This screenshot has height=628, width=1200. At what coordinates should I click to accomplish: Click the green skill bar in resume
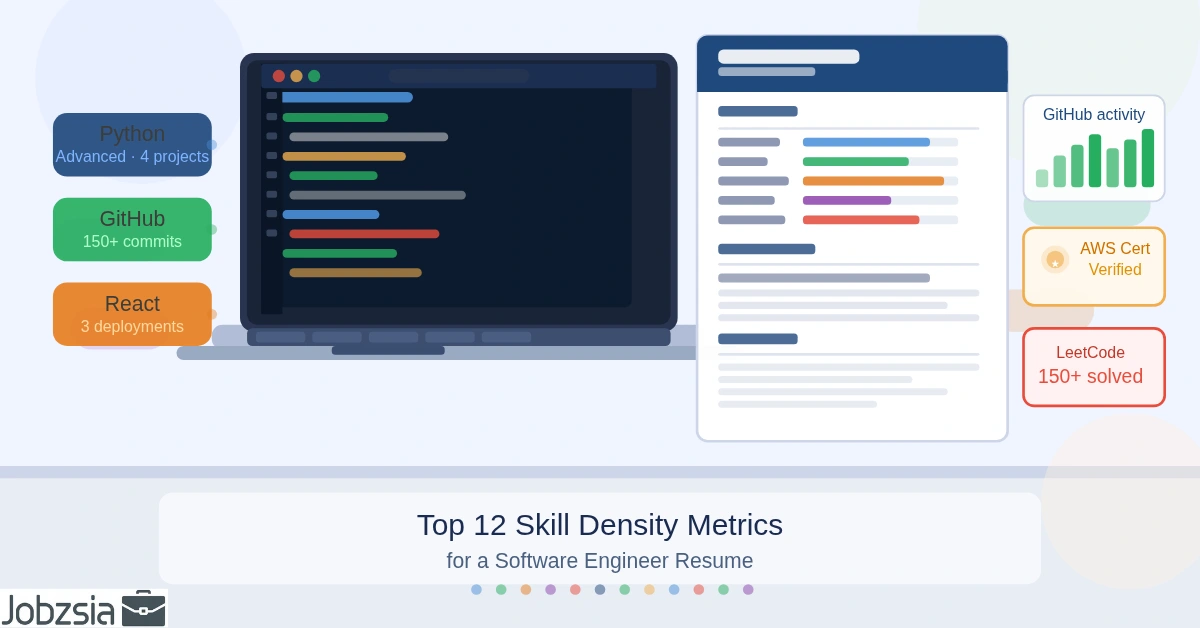(x=856, y=161)
